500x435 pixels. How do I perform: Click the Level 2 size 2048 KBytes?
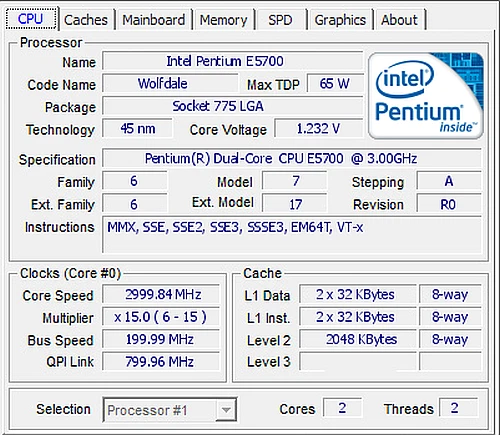(x=358, y=340)
